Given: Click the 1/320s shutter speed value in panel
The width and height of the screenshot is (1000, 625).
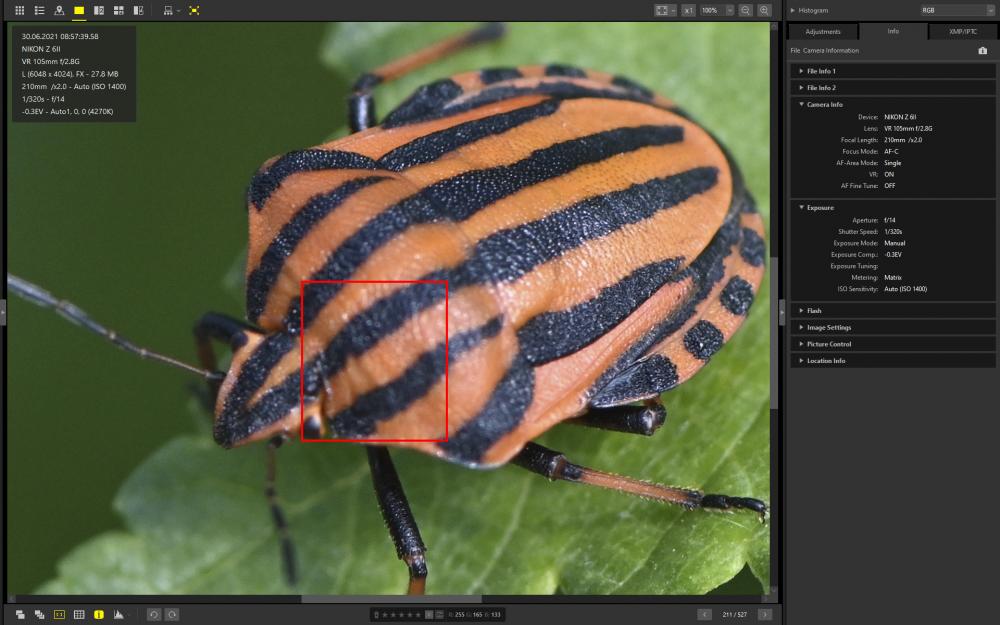Looking at the screenshot, I should [x=893, y=232].
